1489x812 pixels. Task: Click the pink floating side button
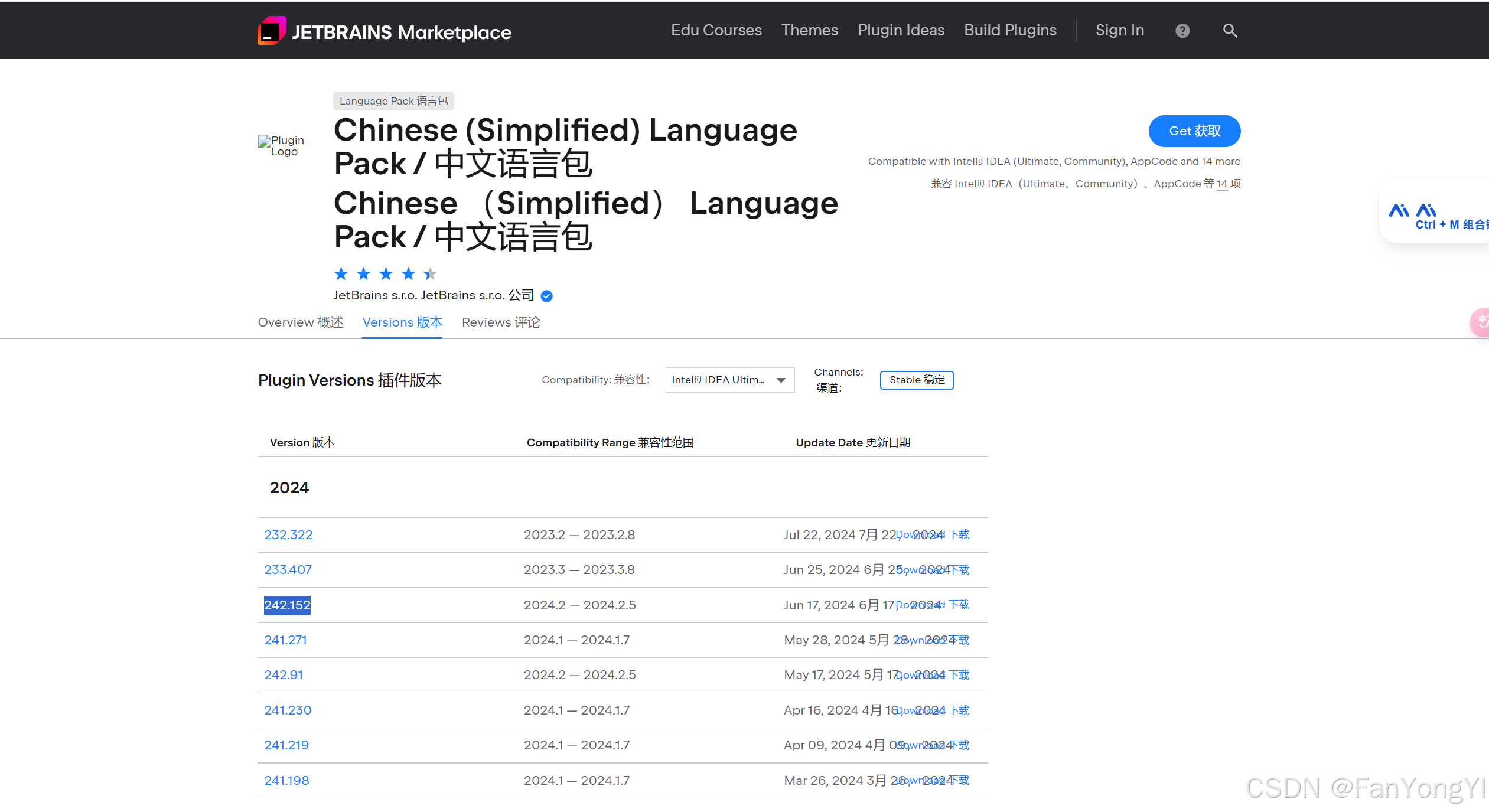point(1481,322)
